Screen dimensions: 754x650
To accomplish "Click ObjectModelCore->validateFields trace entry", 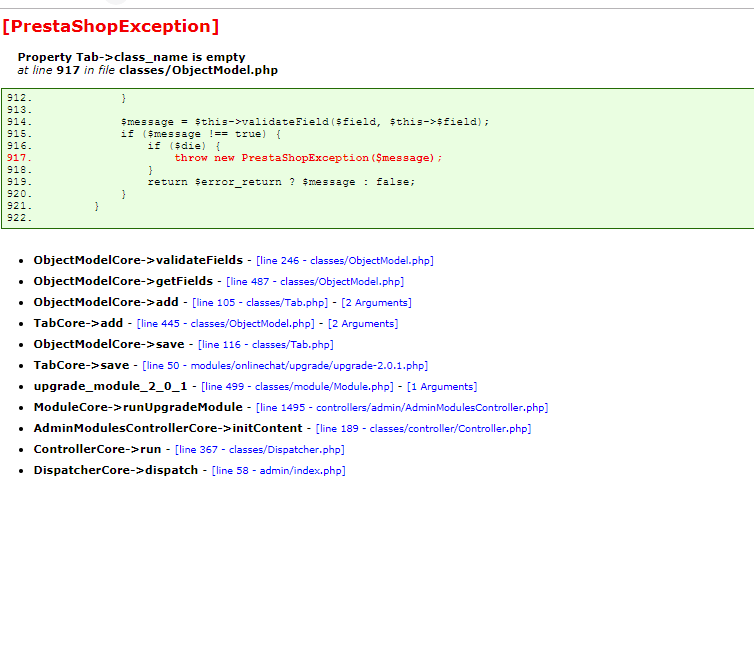I will [138, 260].
